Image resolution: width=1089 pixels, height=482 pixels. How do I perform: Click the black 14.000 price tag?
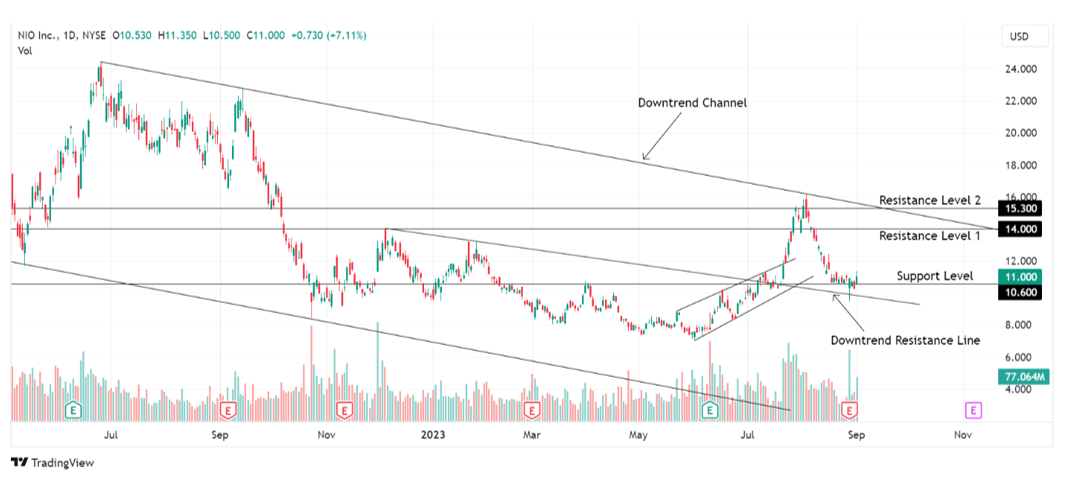click(1022, 229)
